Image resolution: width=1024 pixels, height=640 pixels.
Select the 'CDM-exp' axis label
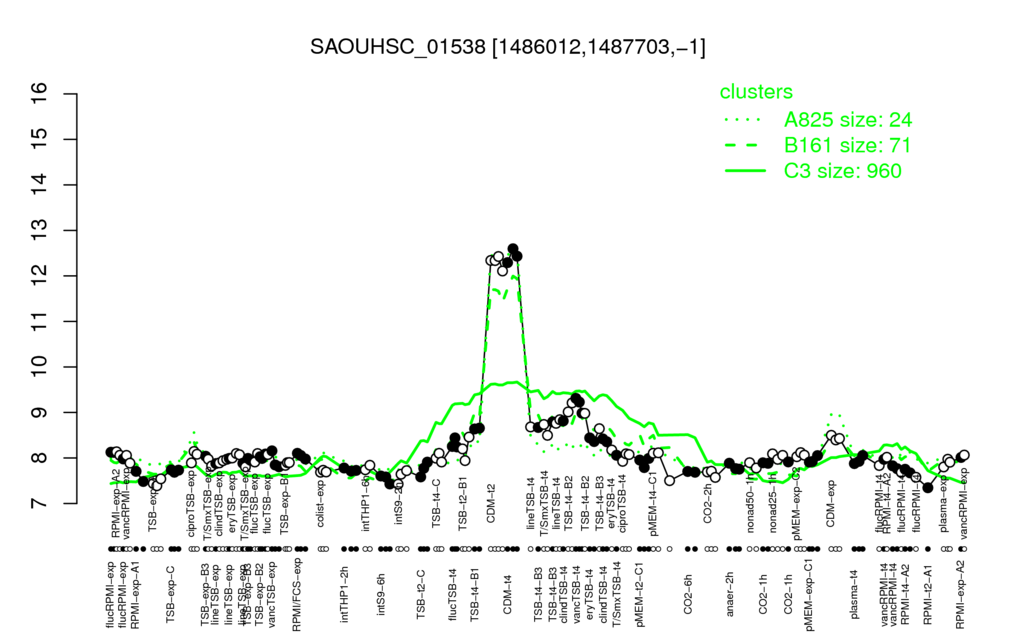tap(831, 502)
